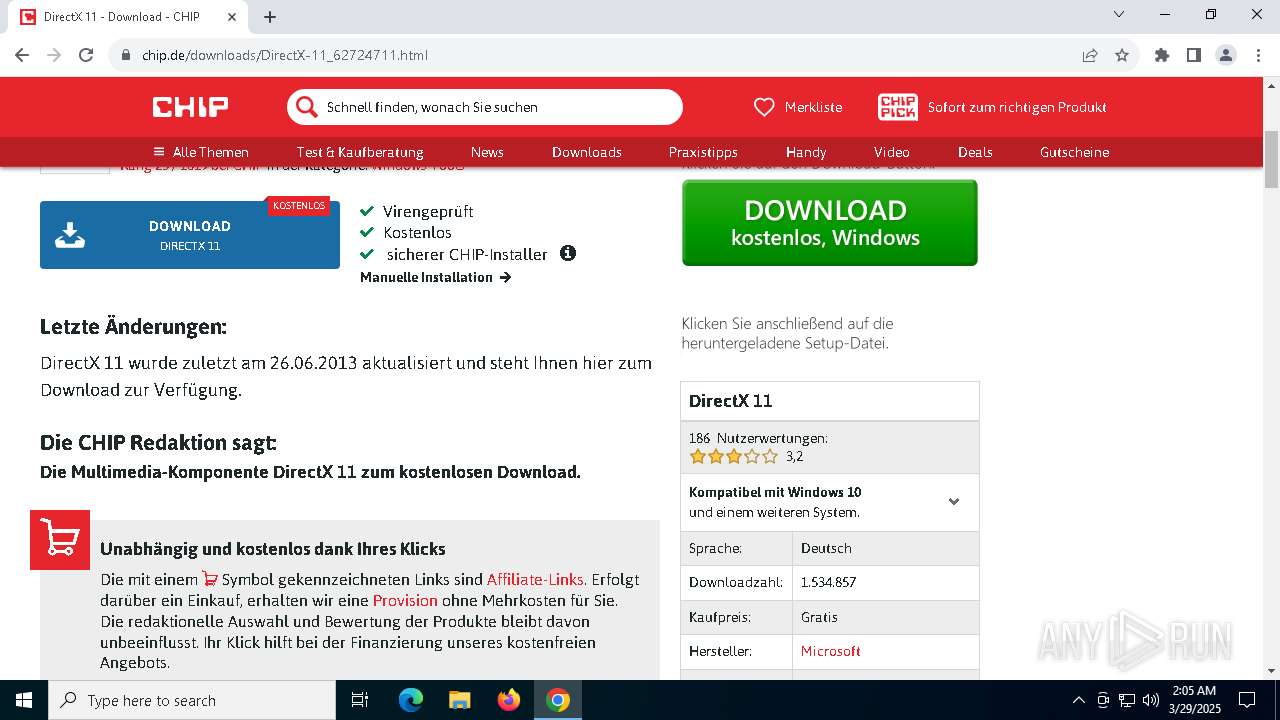This screenshot has height=720, width=1280.
Task: Open Microsoft Hersteller link
Action: click(x=830, y=651)
